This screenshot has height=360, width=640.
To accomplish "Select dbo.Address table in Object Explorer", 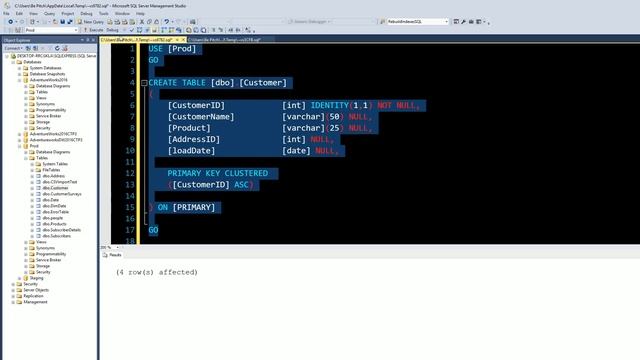I will 53,176.
